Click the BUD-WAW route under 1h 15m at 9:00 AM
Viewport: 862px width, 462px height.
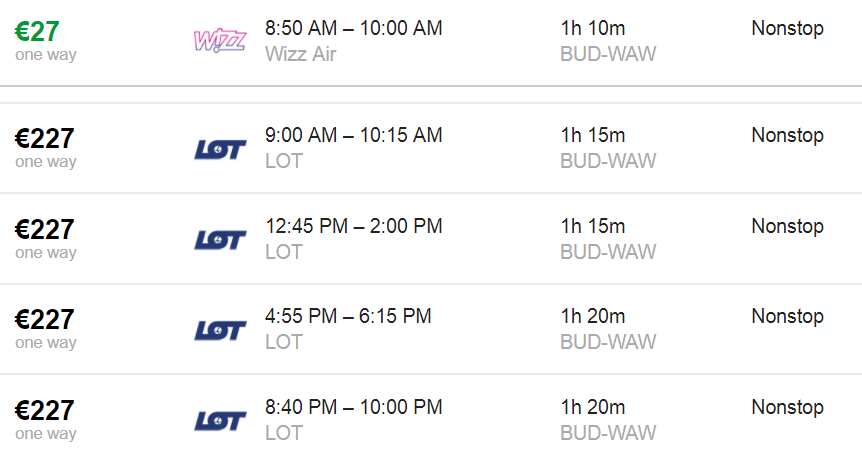pyautogui.click(x=608, y=161)
